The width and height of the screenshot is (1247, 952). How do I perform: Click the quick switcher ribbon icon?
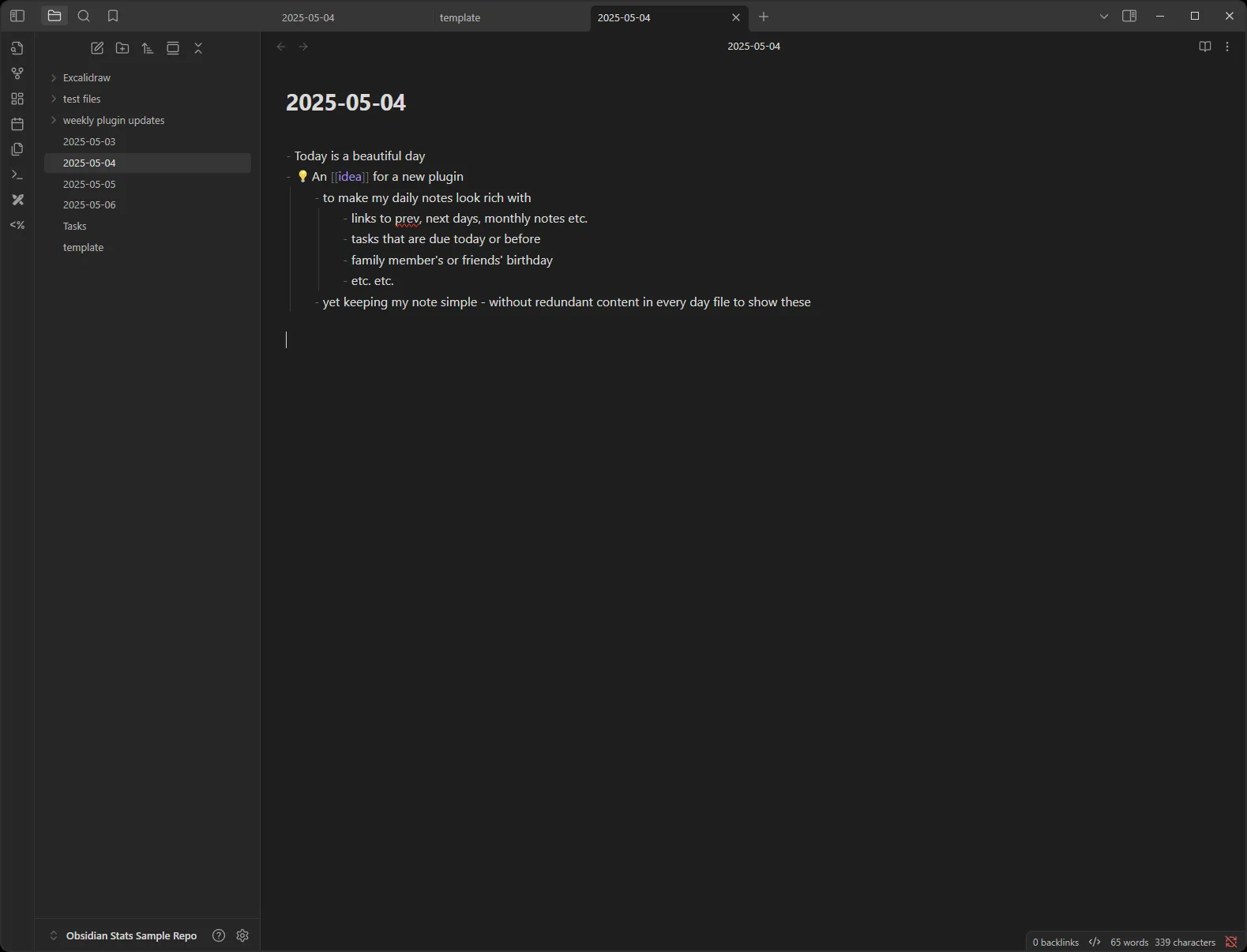tap(17, 48)
